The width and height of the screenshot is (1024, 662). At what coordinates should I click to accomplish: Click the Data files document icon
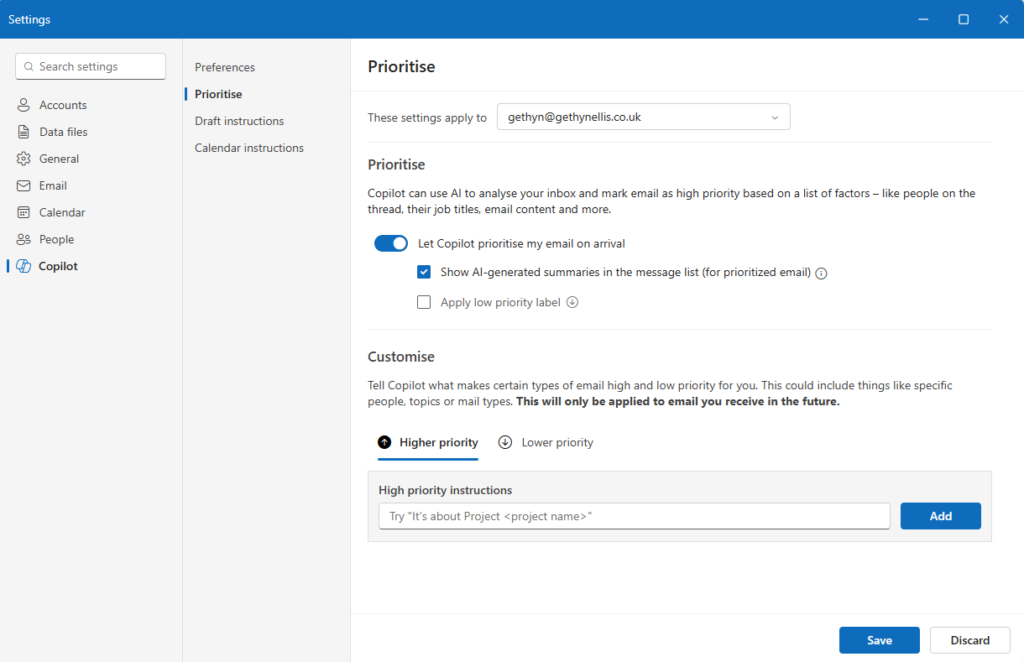click(24, 131)
